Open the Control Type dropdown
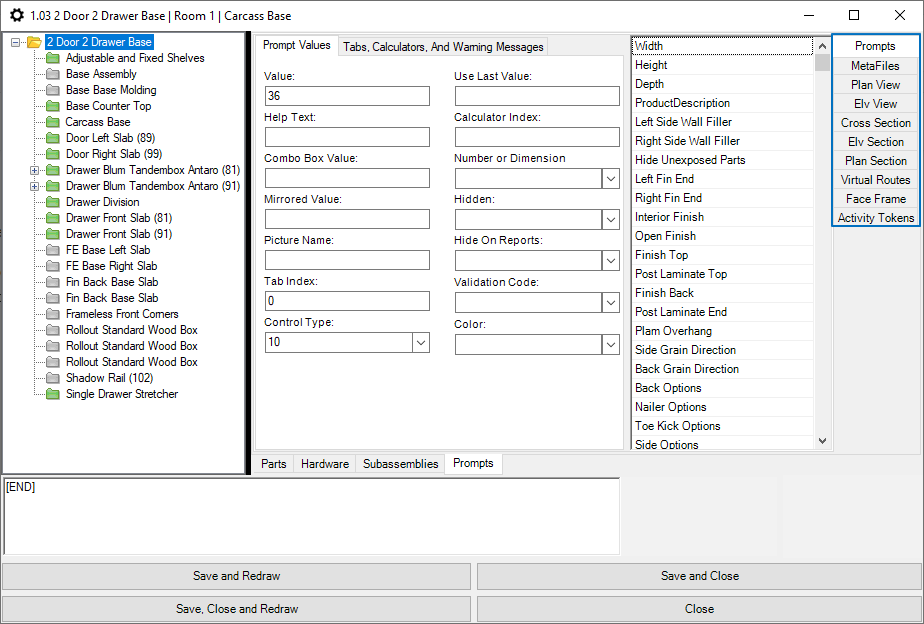924x624 pixels. click(x=421, y=342)
